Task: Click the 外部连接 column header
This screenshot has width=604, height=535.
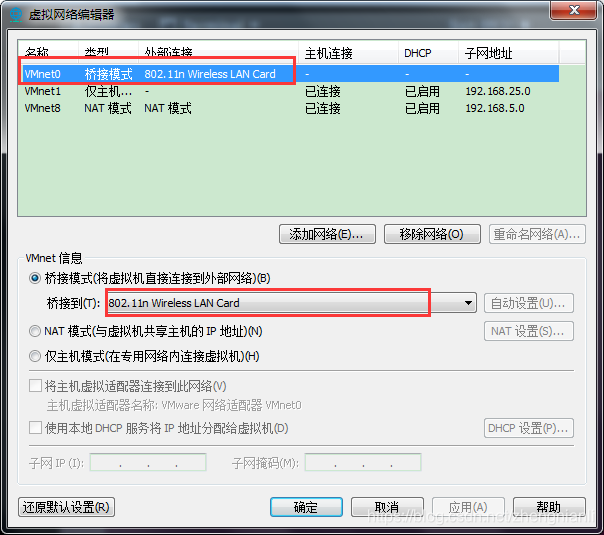Action: 218,53
